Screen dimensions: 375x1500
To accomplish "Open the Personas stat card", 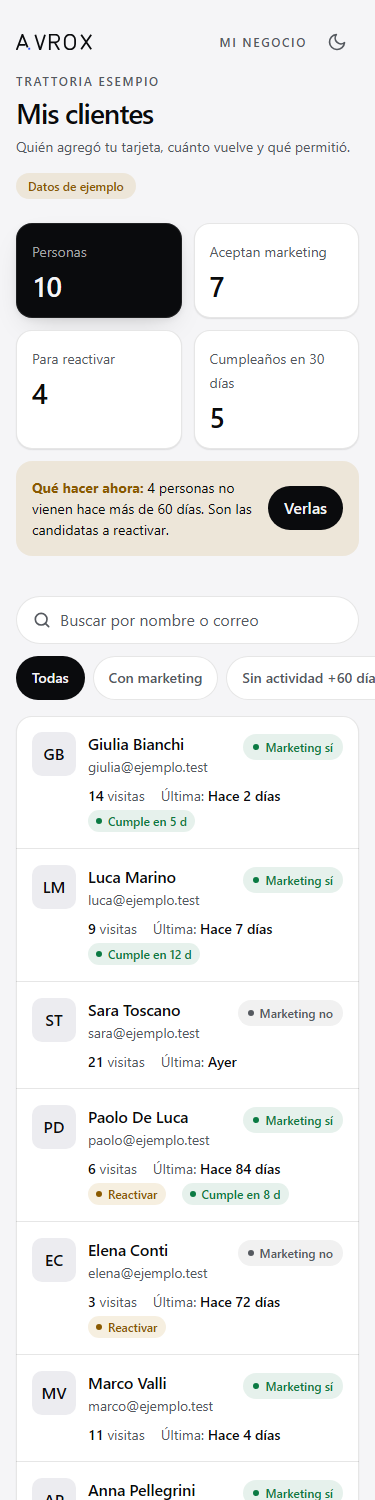I will 99,270.
